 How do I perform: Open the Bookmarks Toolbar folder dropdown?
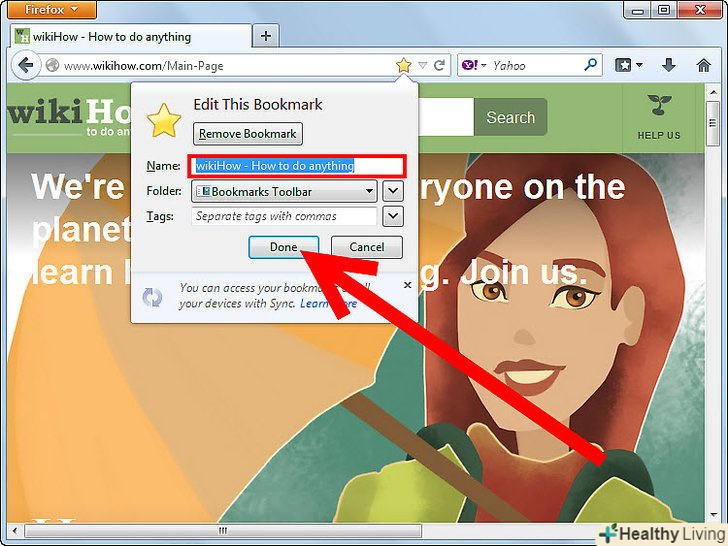(284, 191)
